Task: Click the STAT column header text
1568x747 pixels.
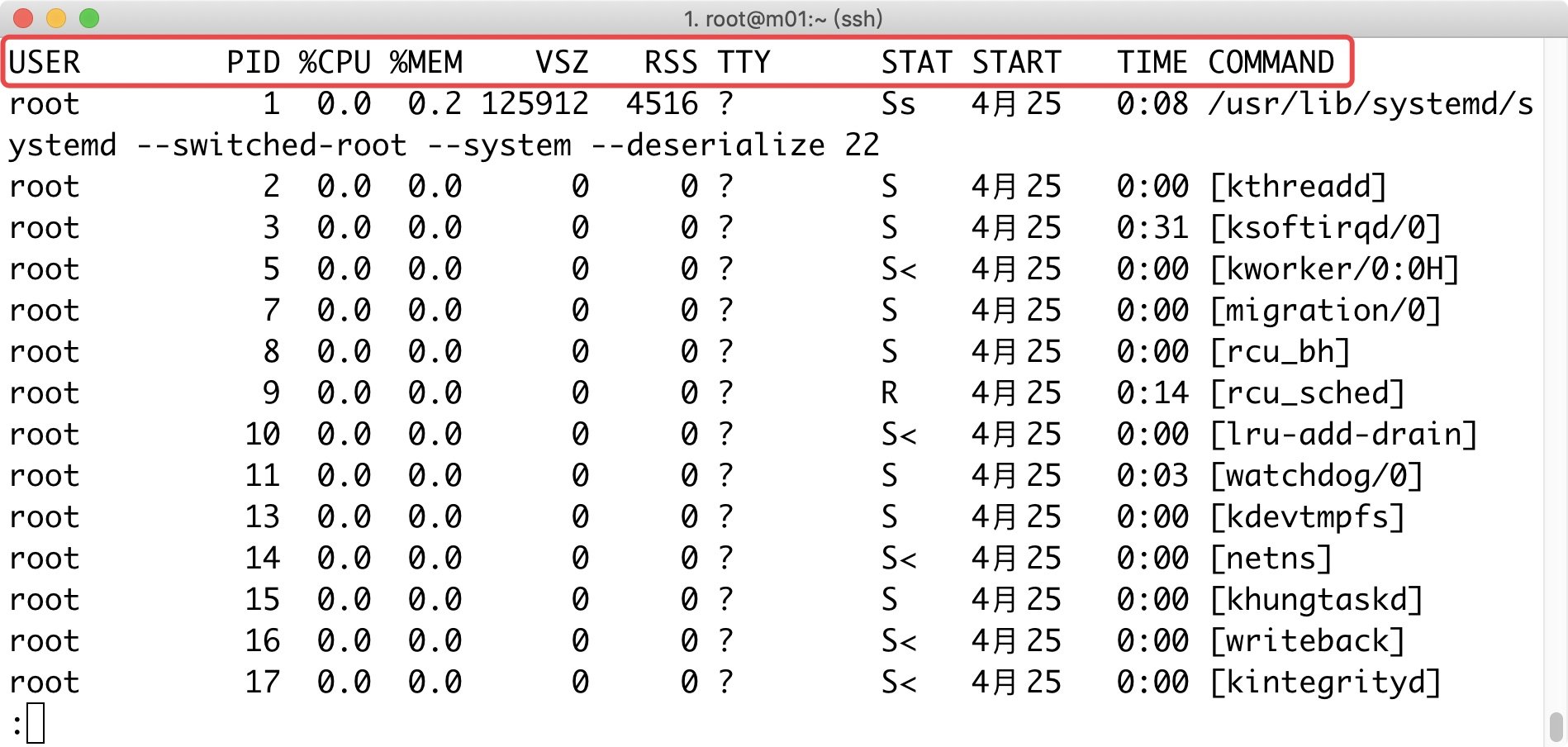Action: pos(917,63)
